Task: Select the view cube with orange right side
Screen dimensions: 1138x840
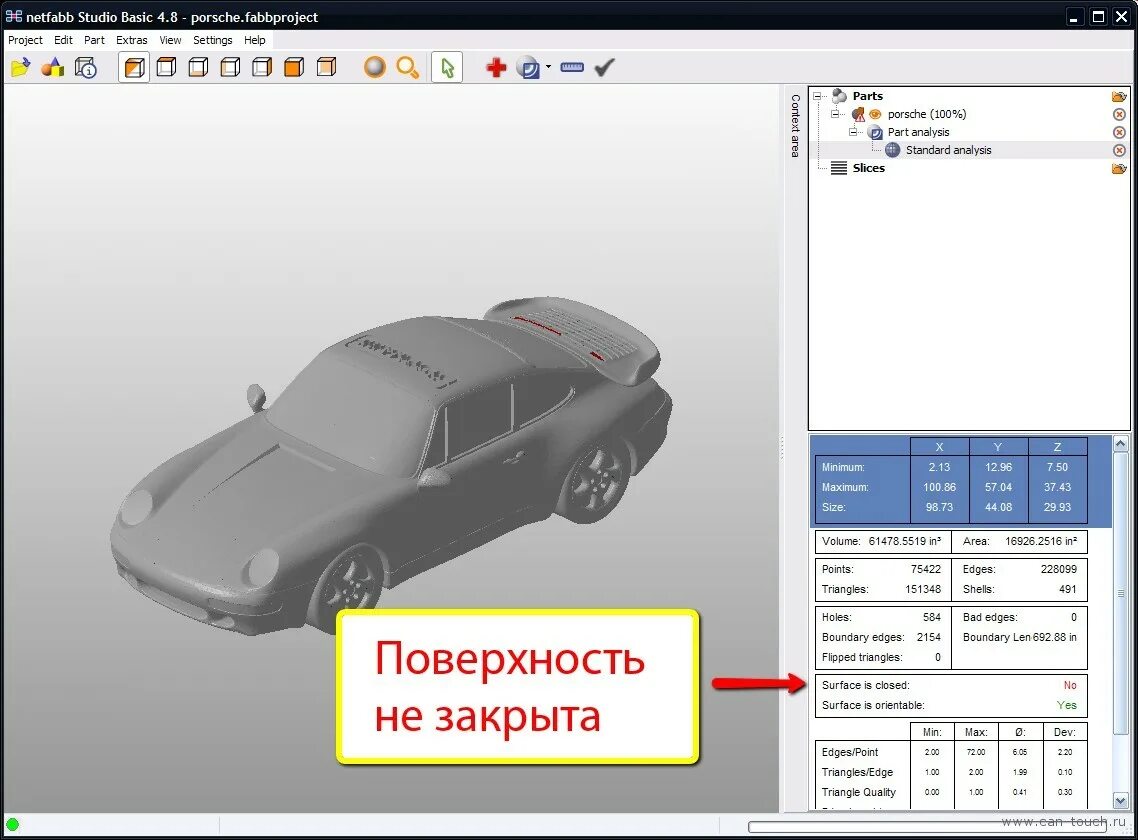Action: (262, 68)
